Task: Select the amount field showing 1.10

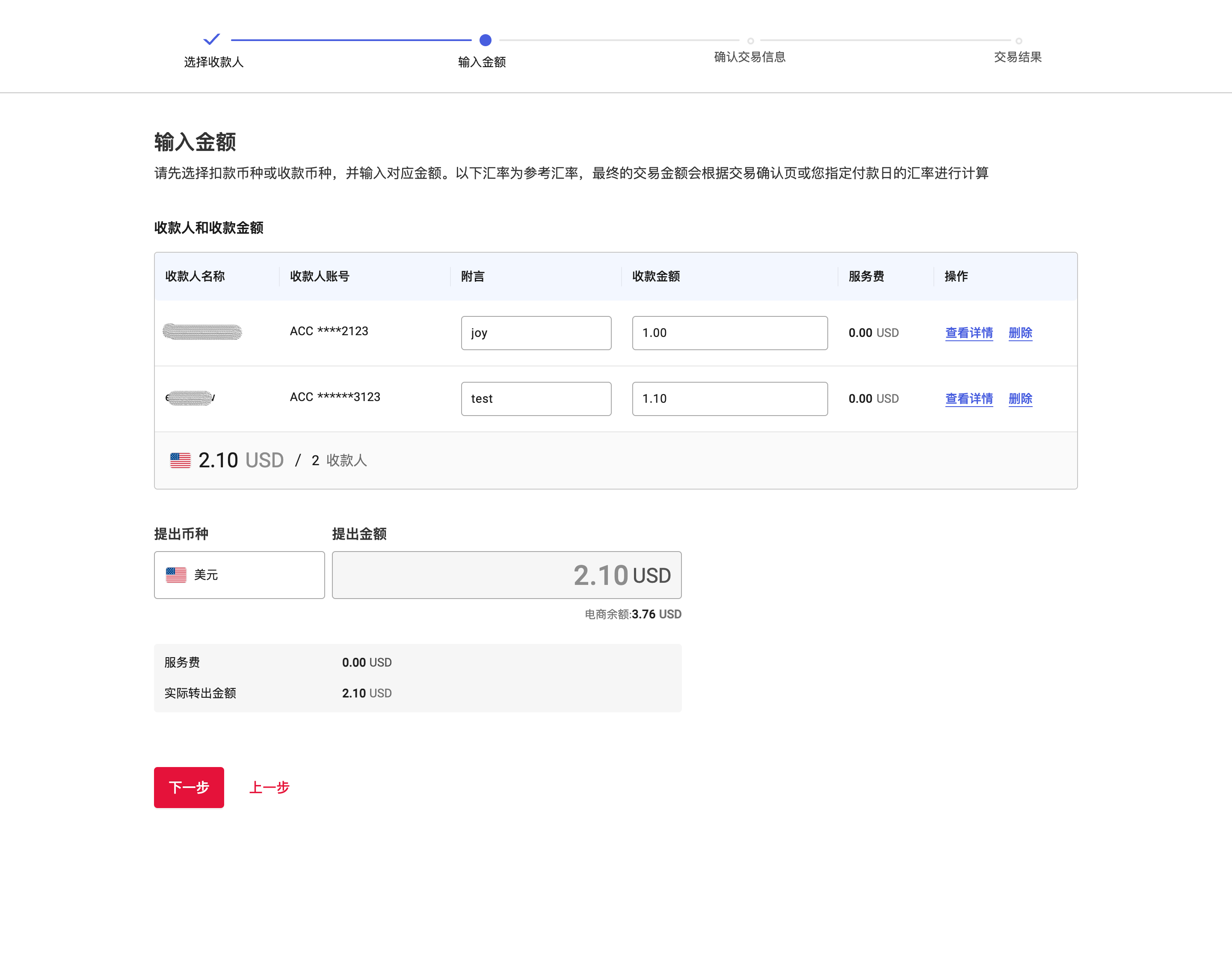Action: point(729,398)
